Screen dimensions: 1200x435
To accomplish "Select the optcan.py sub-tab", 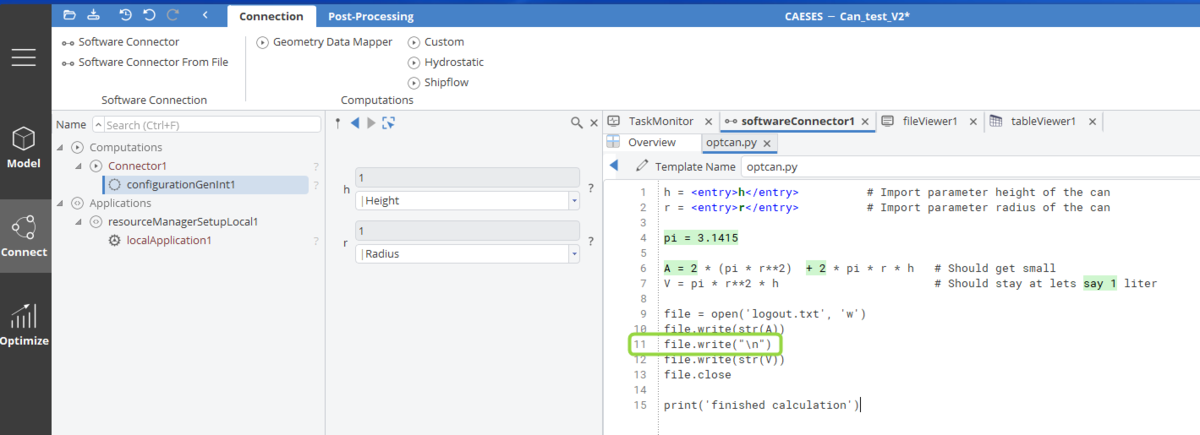I will [x=733, y=143].
